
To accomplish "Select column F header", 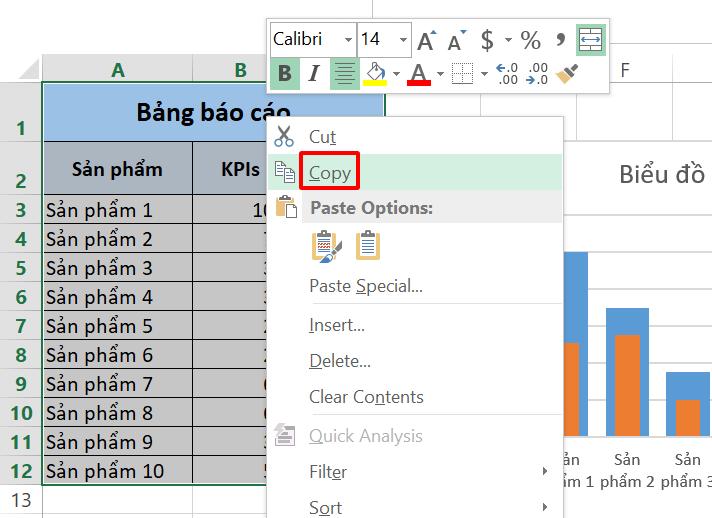I will click(625, 69).
